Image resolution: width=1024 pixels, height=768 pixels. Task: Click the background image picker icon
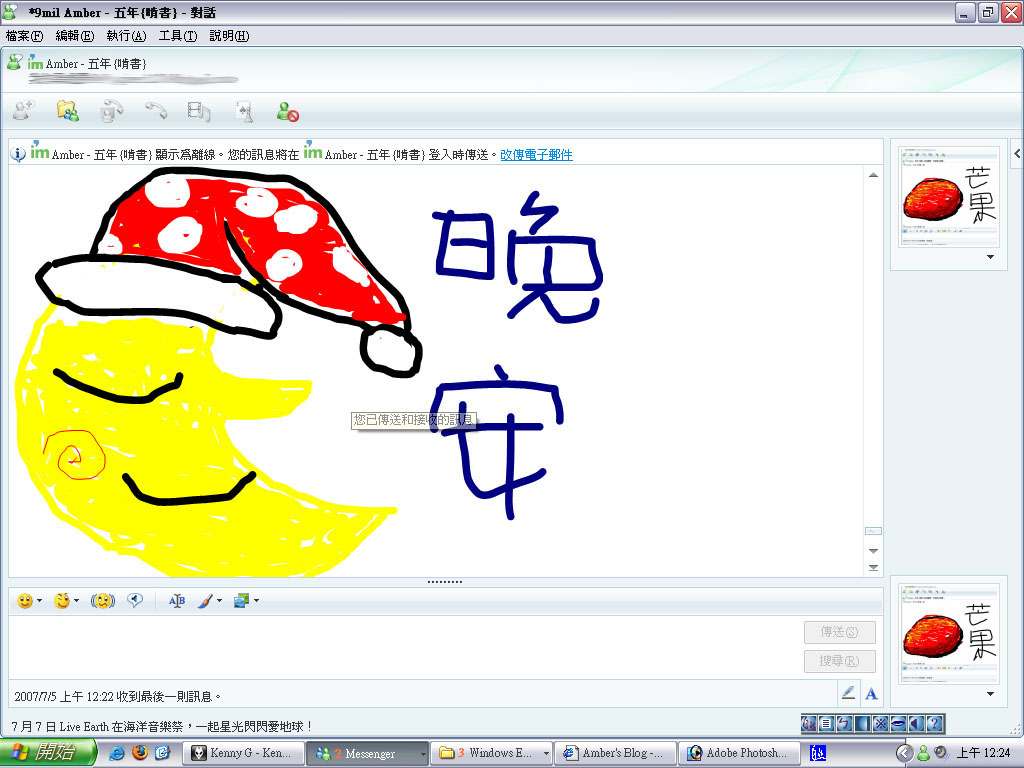[x=242, y=600]
